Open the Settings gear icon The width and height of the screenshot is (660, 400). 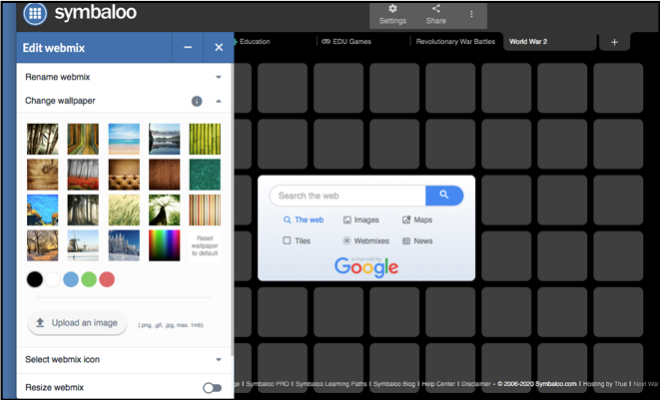[x=392, y=14]
